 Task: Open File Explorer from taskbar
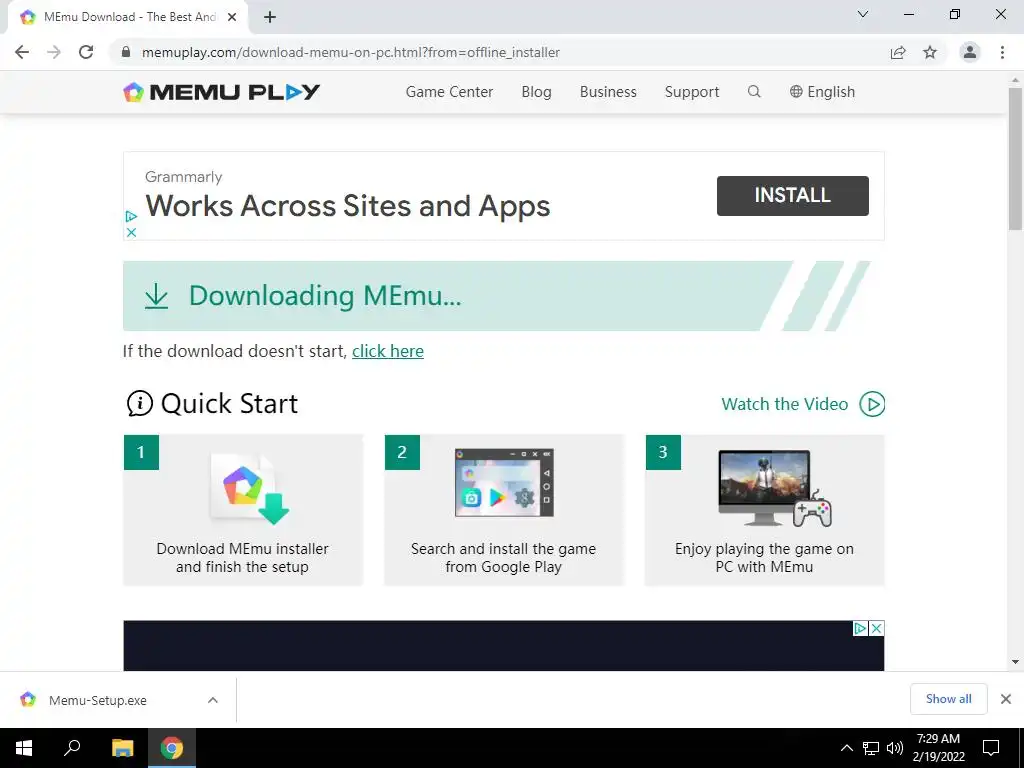point(122,748)
